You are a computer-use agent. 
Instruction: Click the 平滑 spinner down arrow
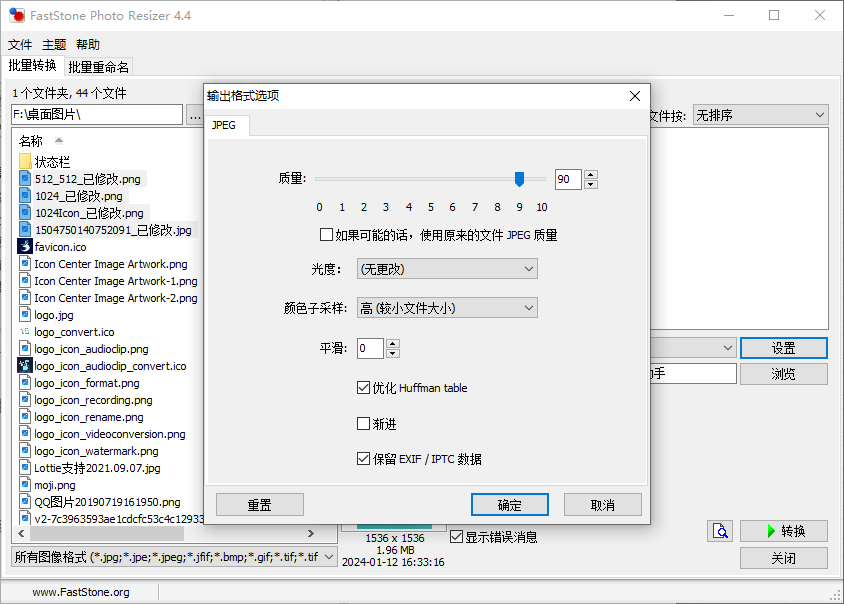pos(392,353)
